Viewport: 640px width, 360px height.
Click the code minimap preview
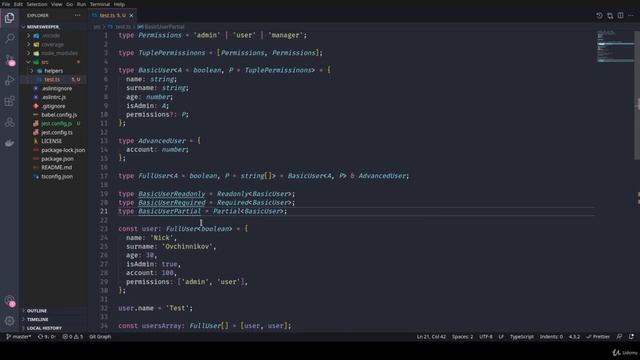[x=615, y=46]
